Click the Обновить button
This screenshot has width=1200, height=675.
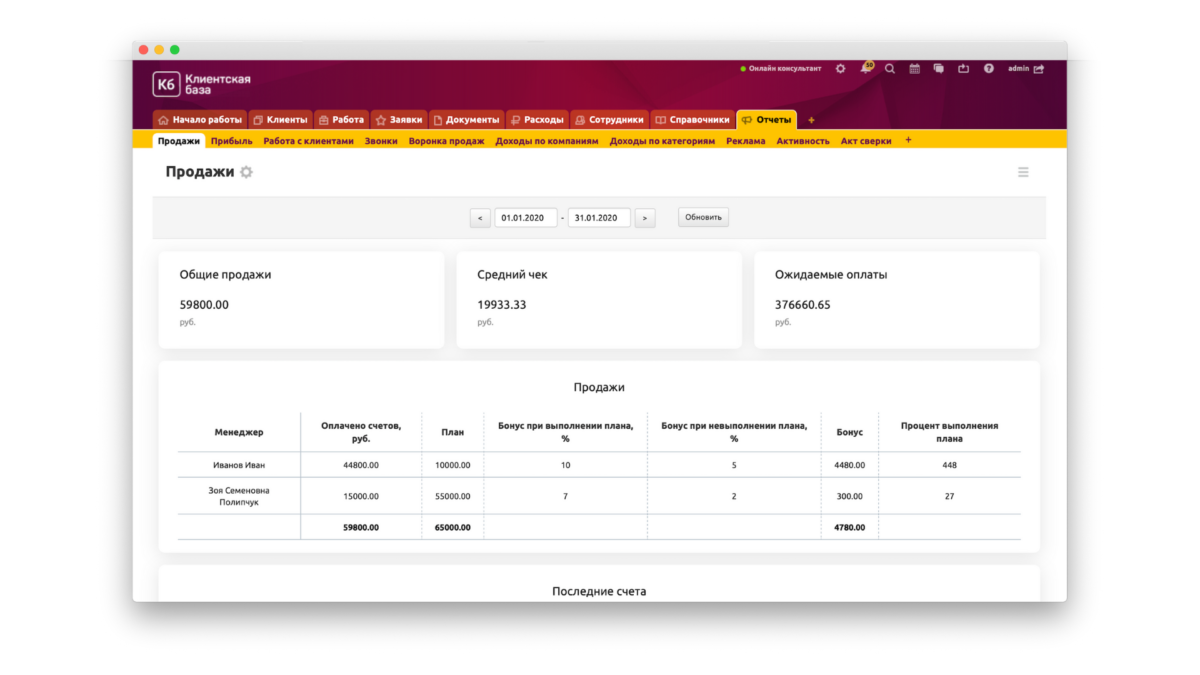pyautogui.click(x=703, y=217)
